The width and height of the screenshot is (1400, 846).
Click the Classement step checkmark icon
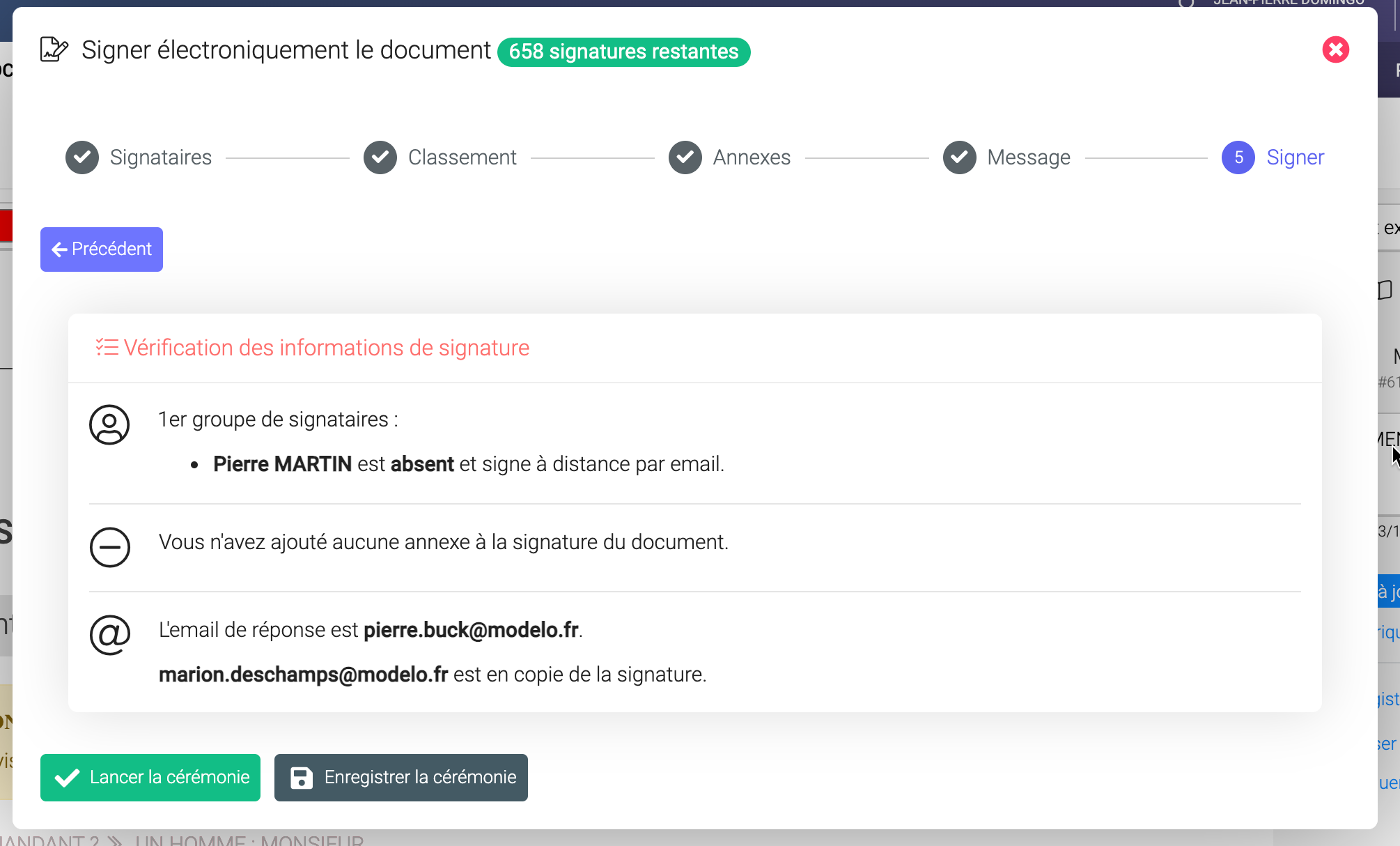380,157
